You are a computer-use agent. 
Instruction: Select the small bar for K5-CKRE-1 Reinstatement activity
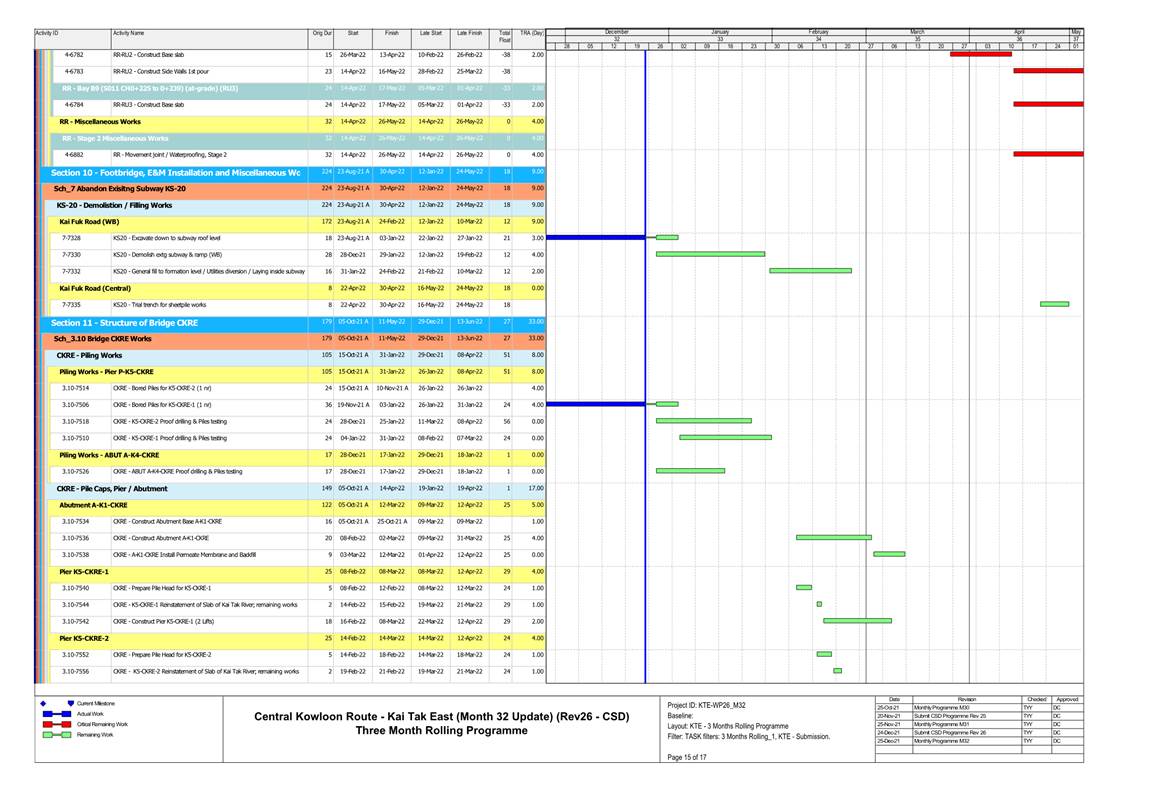point(819,604)
